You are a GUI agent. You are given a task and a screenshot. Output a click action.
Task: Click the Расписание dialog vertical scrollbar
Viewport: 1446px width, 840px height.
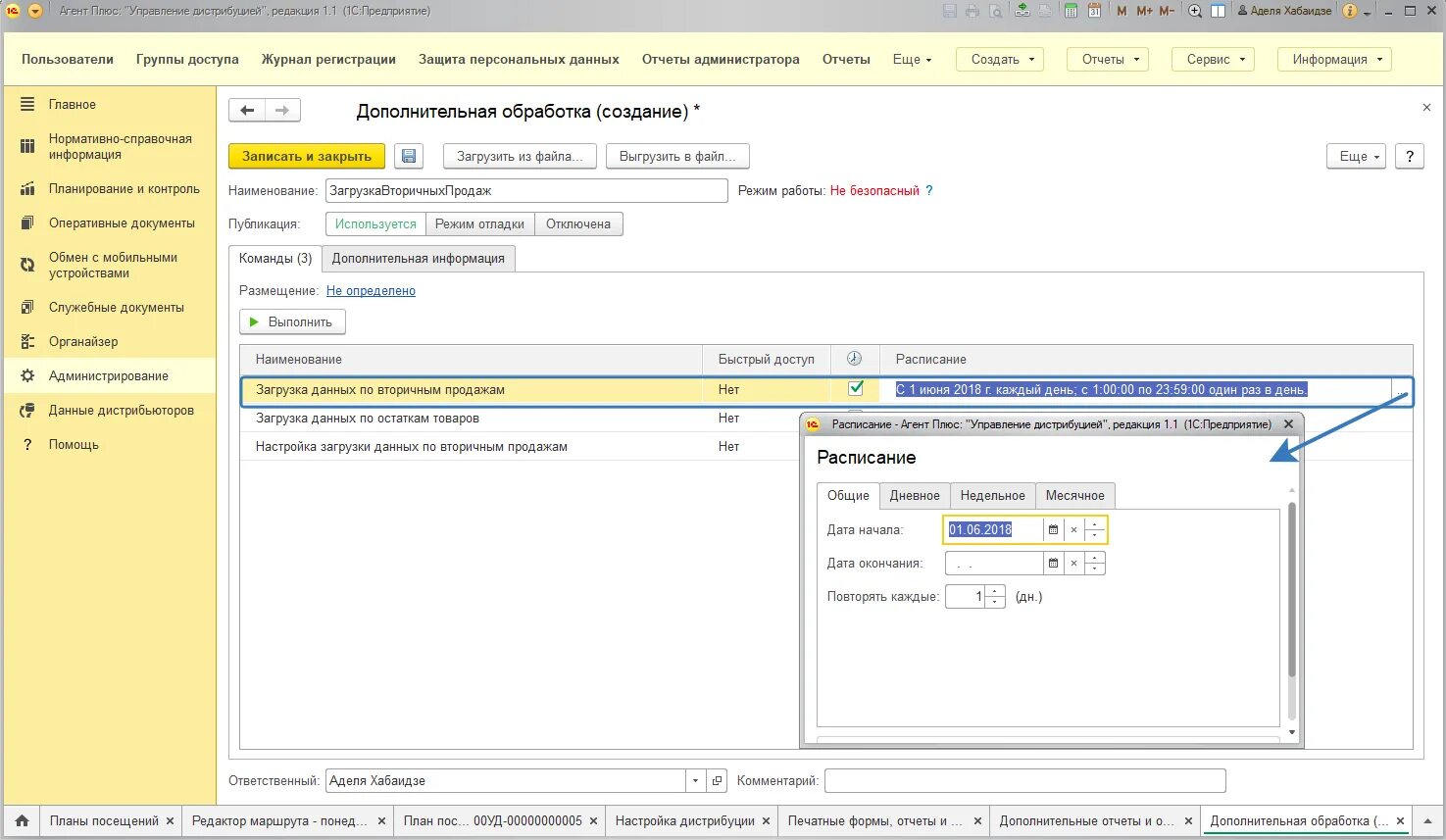[x=1291, y=588]
